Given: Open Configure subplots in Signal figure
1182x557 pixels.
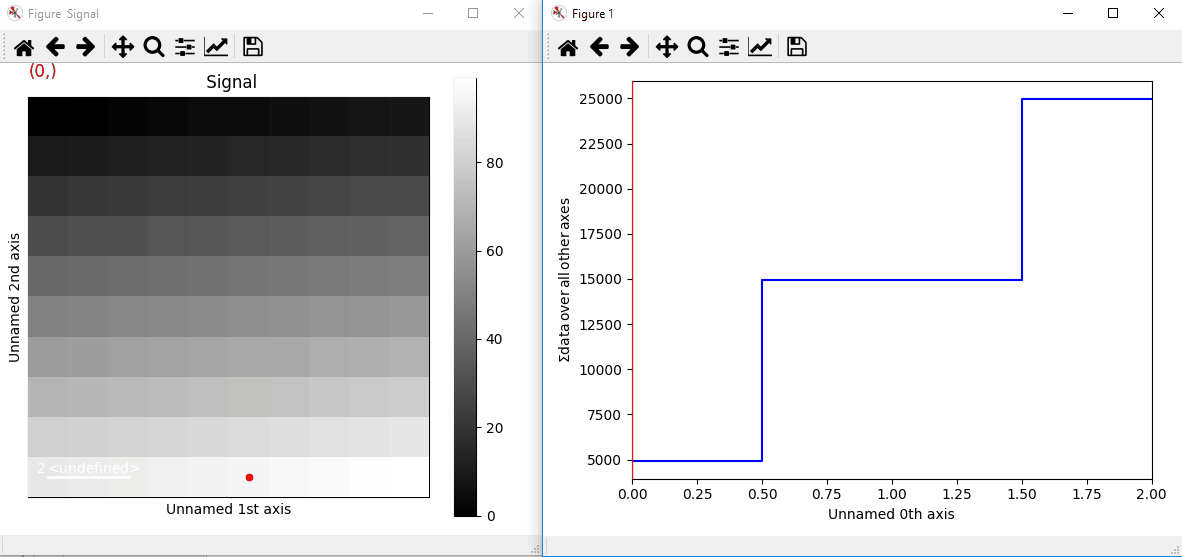Looking at the screenshot, I should coord(185,47).
